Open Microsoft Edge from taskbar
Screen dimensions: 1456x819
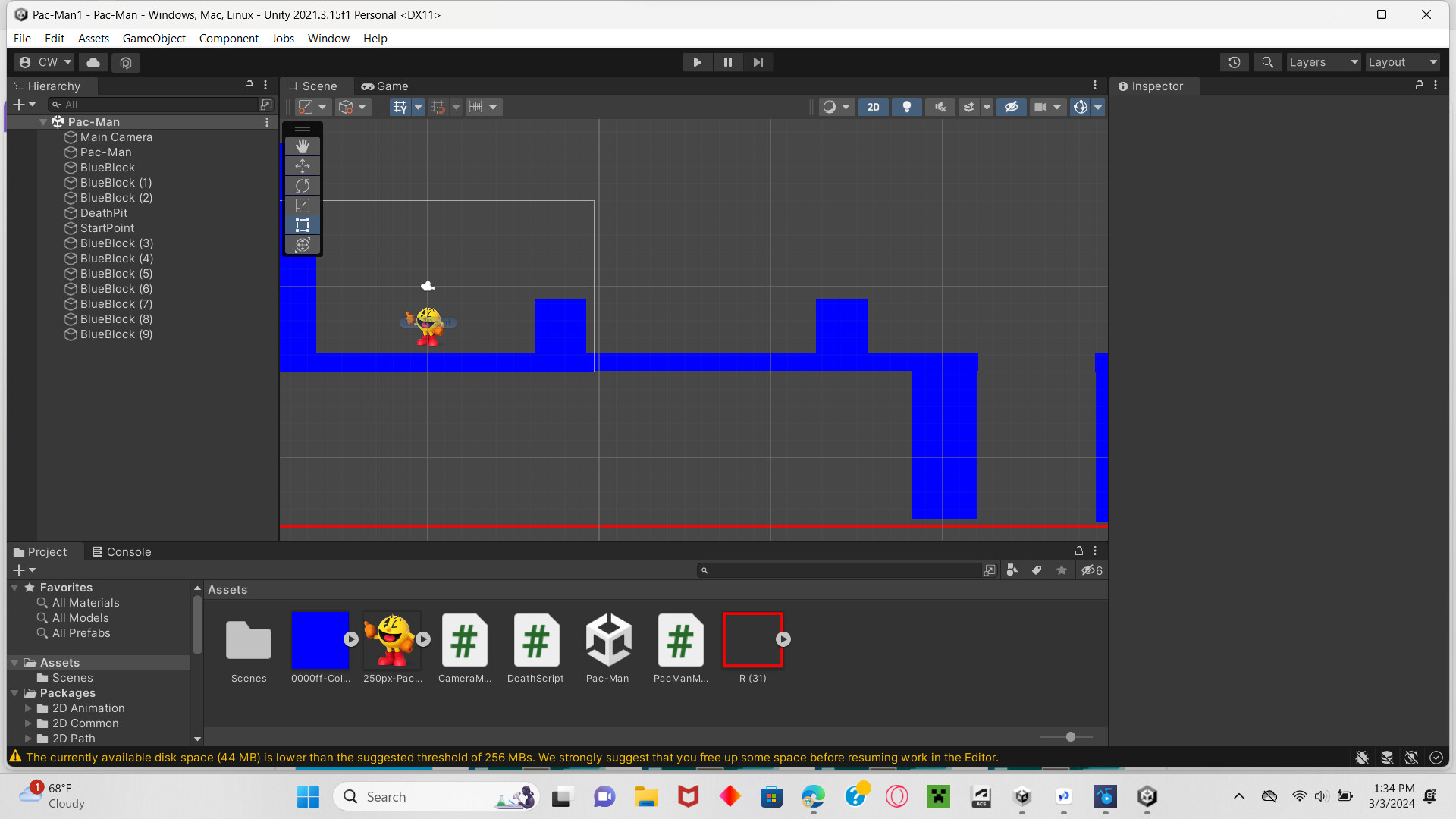(813, 796)
